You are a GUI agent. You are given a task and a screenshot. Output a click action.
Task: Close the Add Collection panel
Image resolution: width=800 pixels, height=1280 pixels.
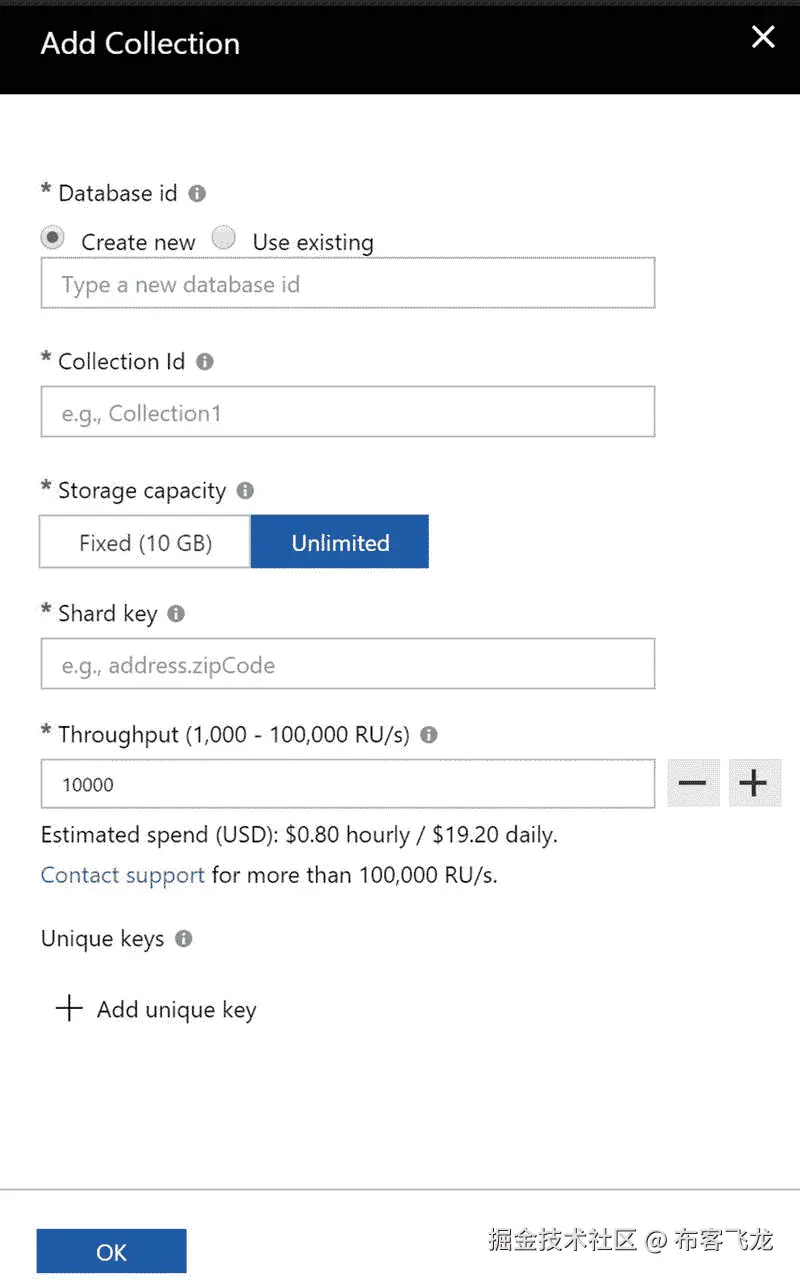tap(763, 37)
